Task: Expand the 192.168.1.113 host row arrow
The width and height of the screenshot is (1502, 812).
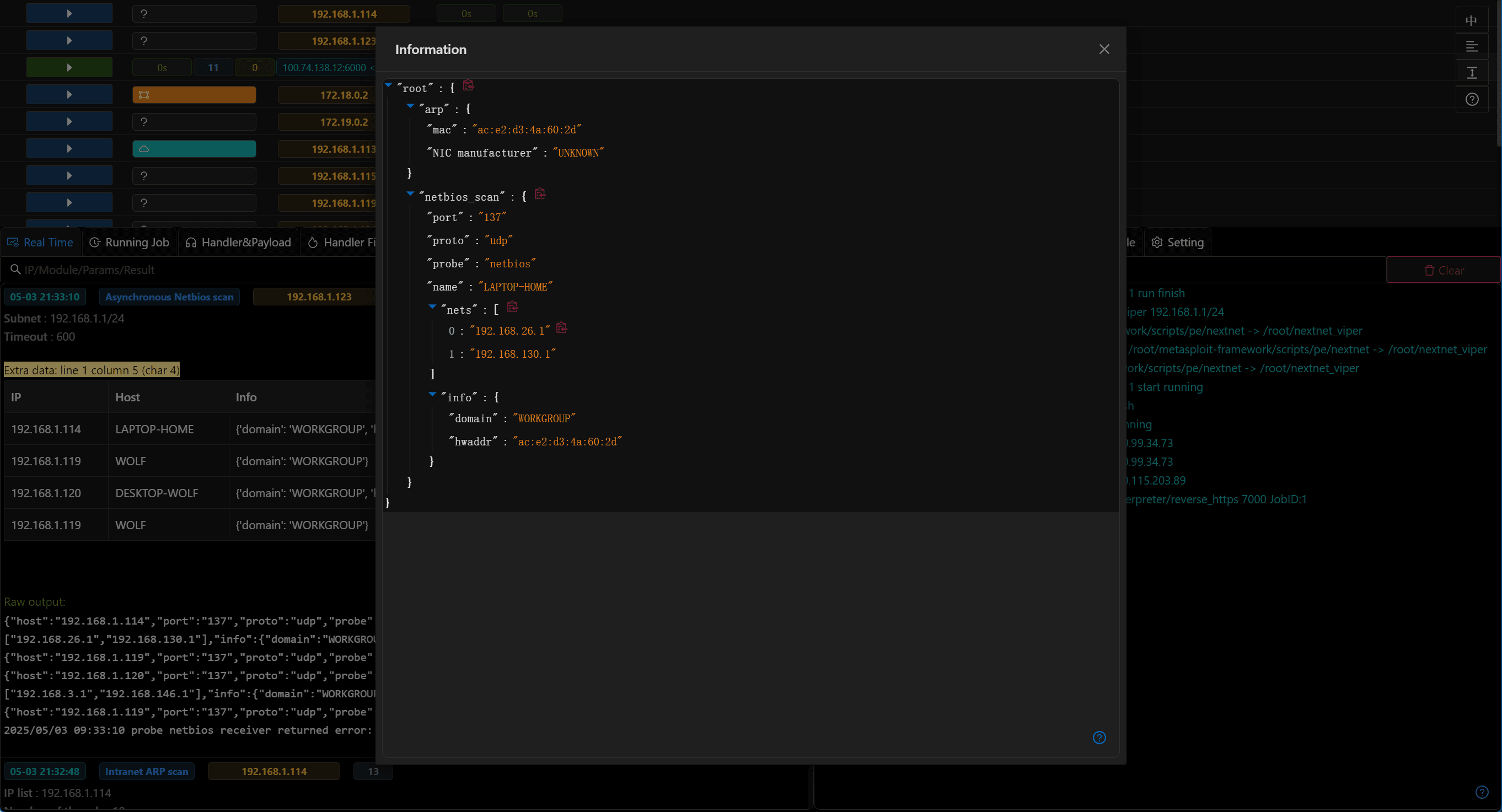Action: pos(69,149)
